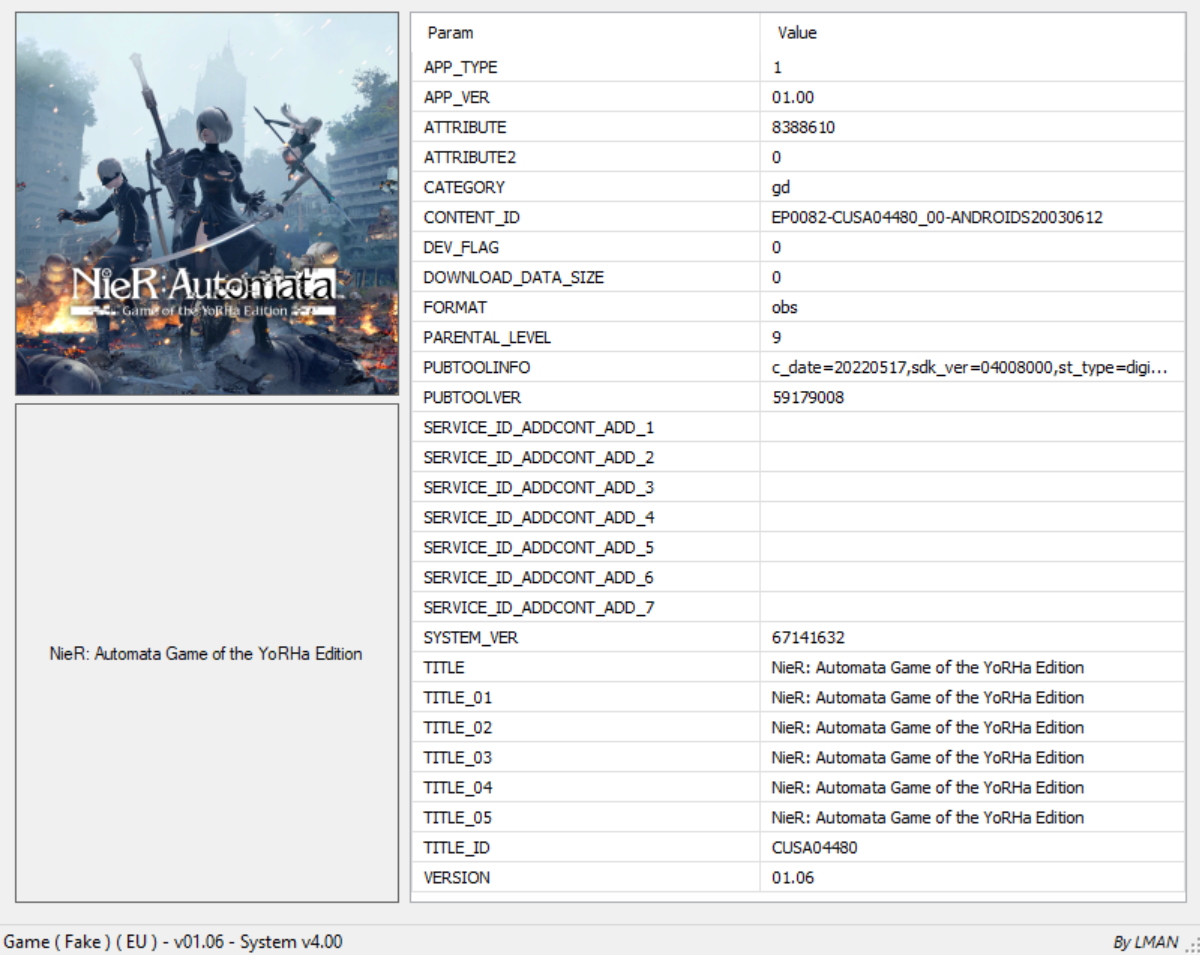Select the PUBTOOLVER value 59179008
The image size is (1200, 955).
(x=808, y=397)
